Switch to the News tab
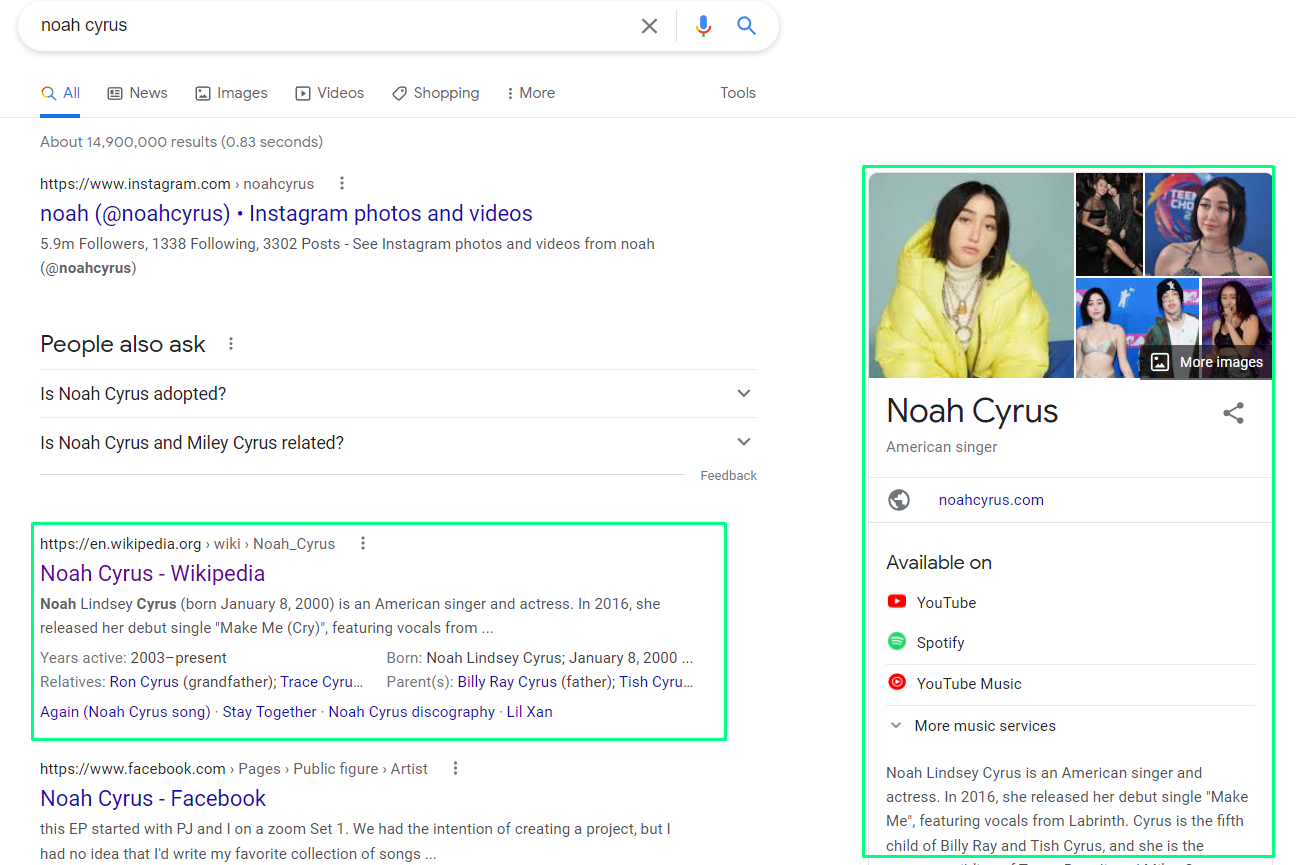This screenshot has height=865, width=1296. [x=137, y=93]
